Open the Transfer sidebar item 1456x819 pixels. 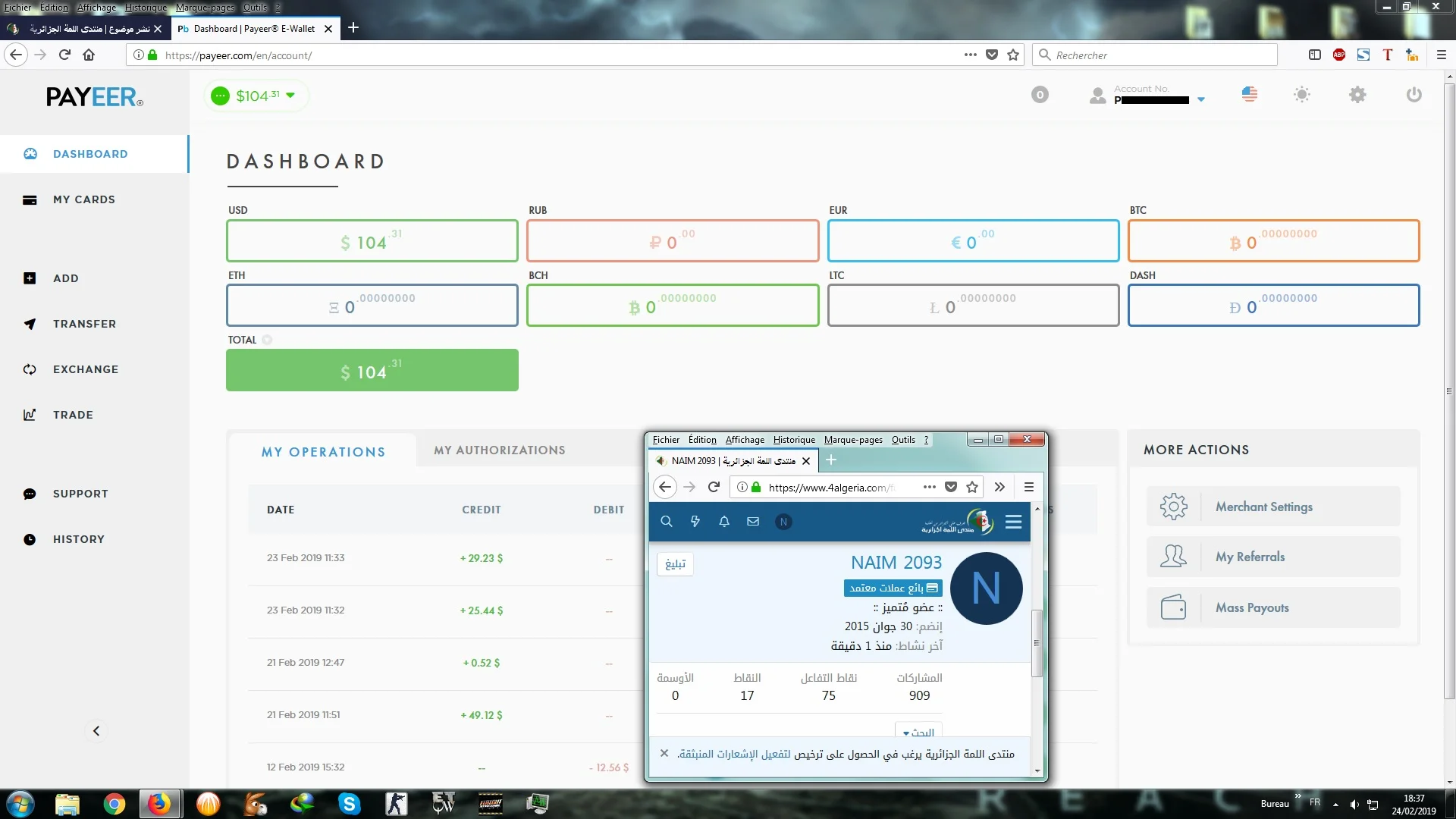[x=84, y=324]
